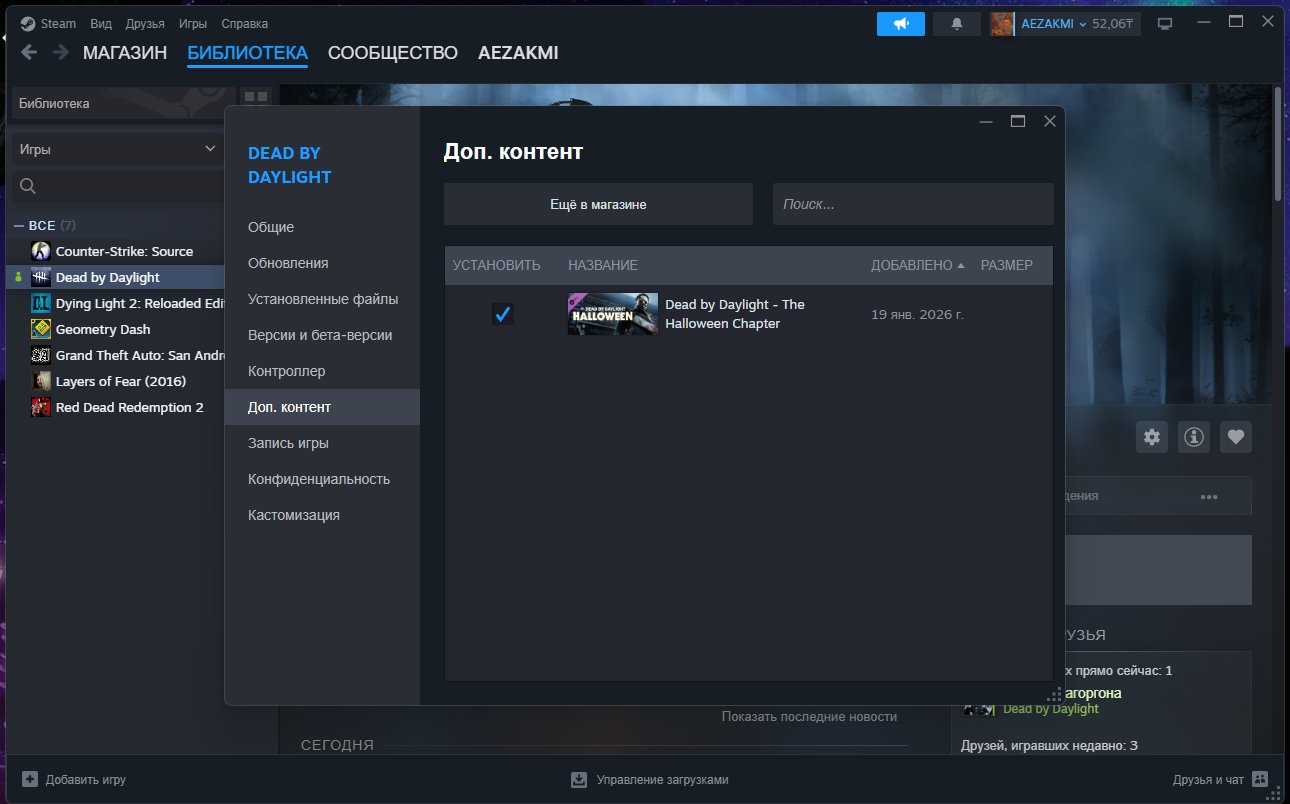Sort by the НАЗВАНИЕ column header

coord(603,265)
